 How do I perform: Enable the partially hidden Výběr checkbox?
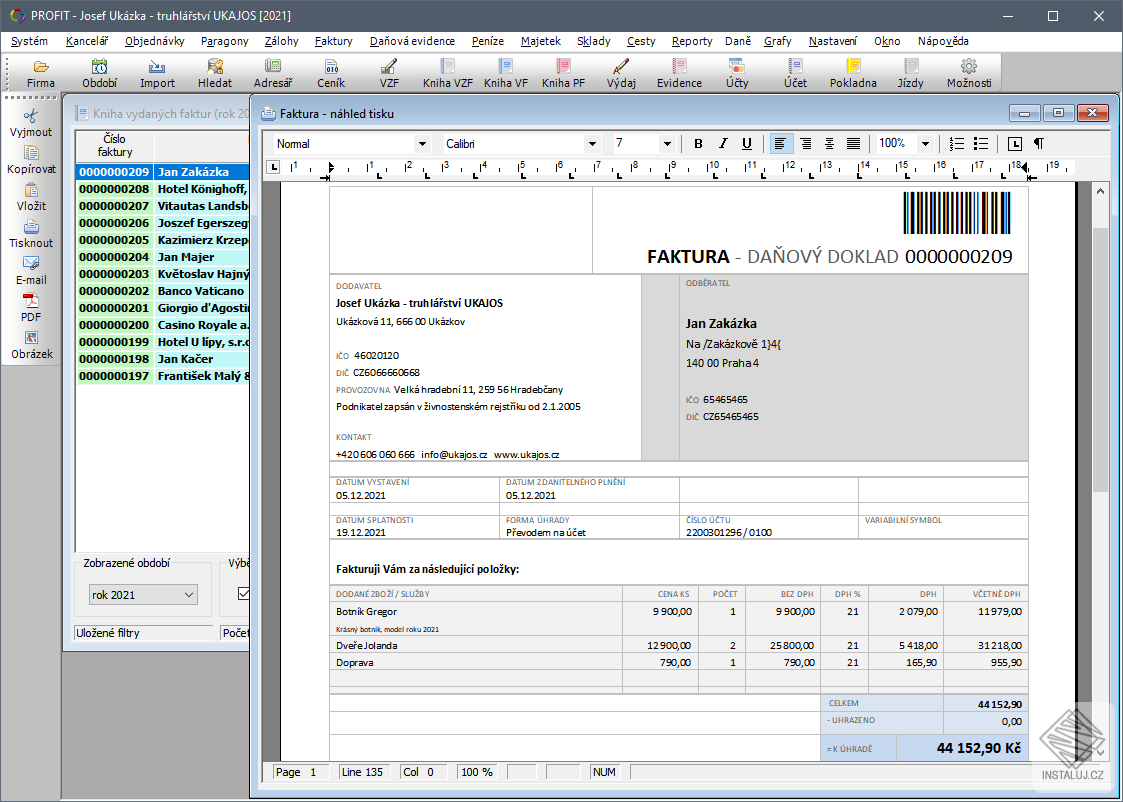click(242, 594)
